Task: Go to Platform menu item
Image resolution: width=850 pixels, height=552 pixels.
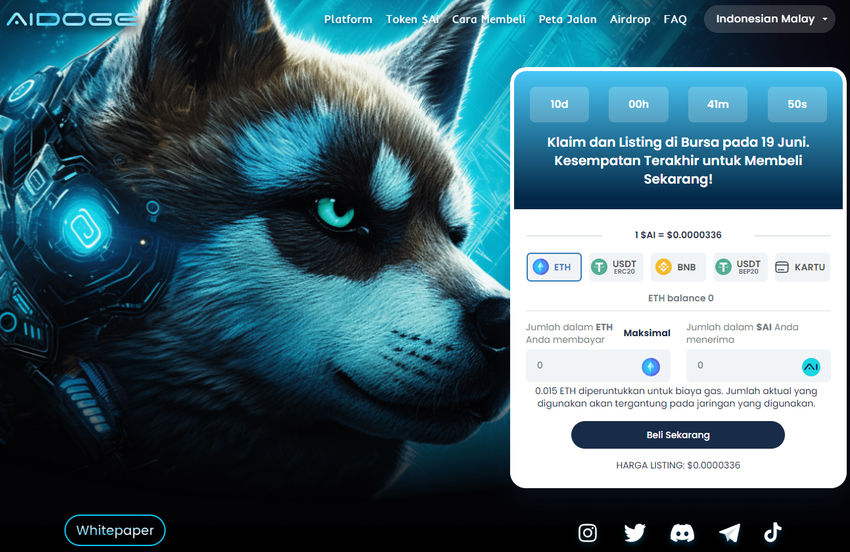Action: [x=348, y=20]
